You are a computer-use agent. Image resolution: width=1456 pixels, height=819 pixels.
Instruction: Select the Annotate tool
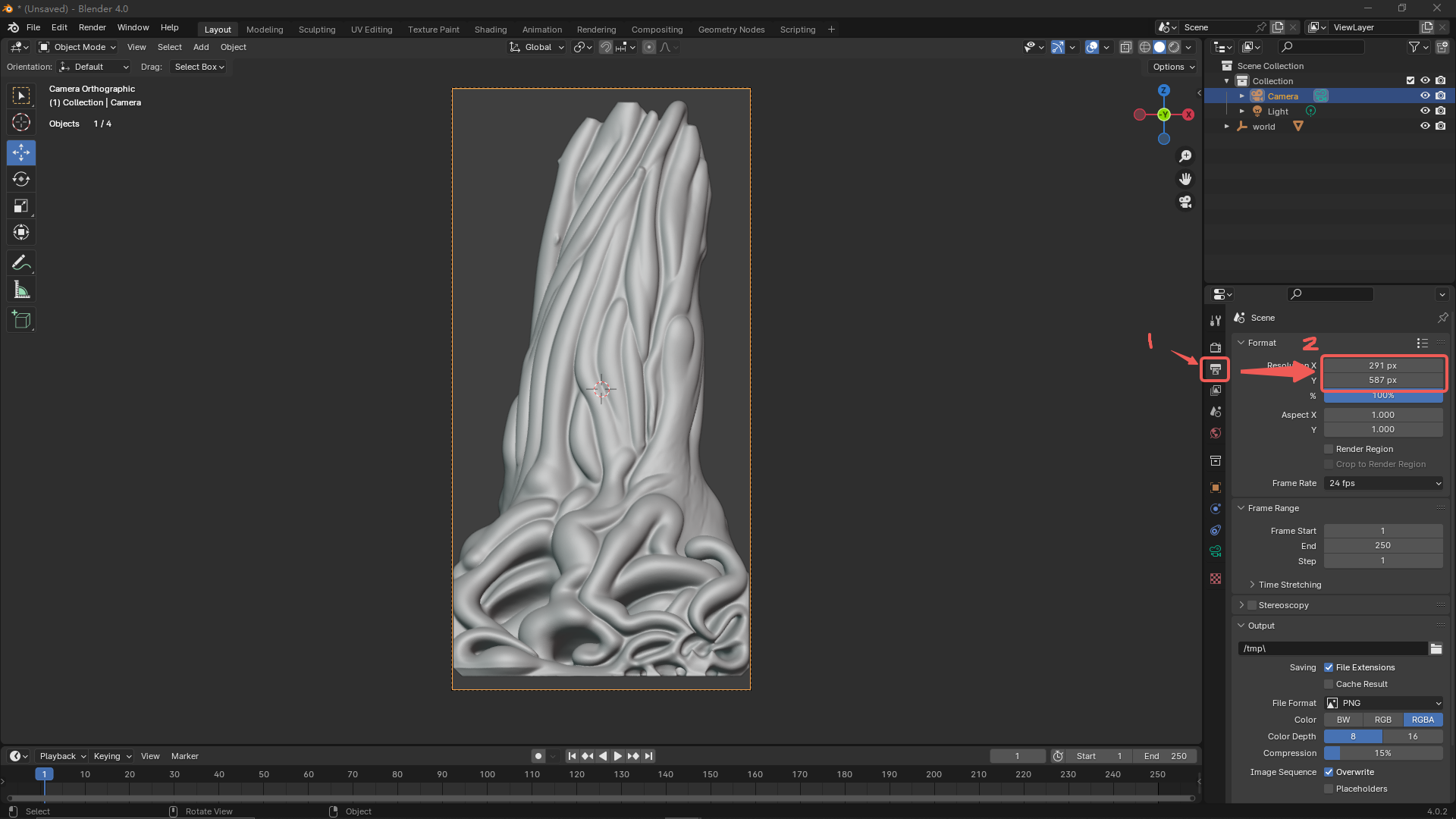pos(21,263)
